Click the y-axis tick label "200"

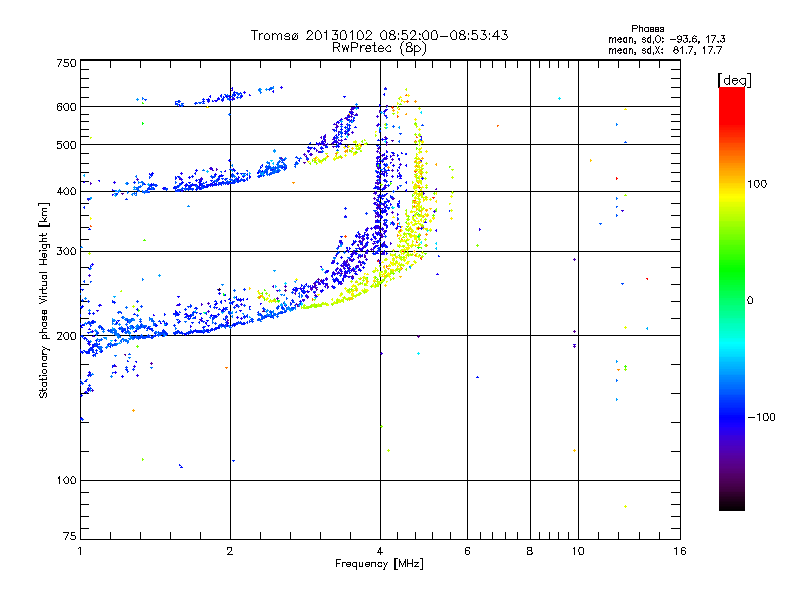point(67,336)
